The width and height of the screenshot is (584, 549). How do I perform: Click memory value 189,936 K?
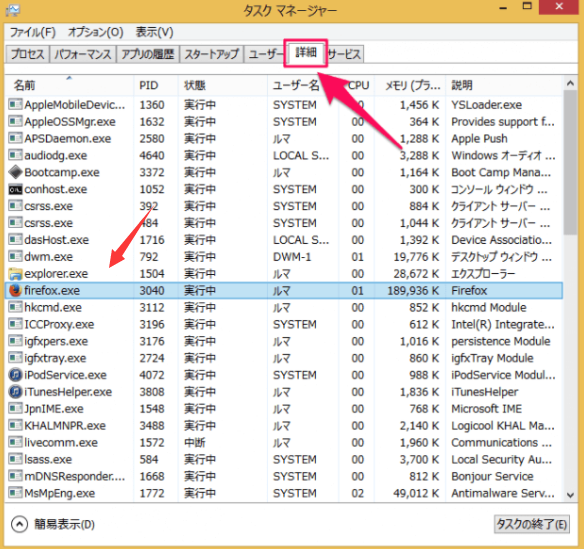[x=413, y=291]
